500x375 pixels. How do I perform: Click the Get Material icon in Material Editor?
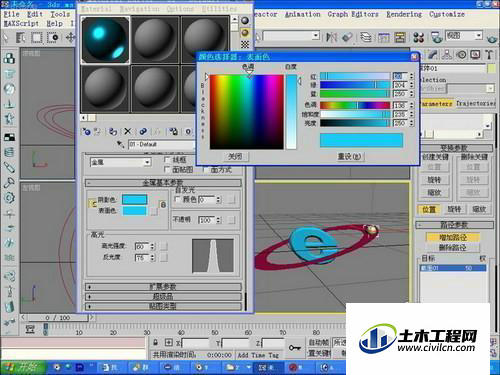(87, 132)
